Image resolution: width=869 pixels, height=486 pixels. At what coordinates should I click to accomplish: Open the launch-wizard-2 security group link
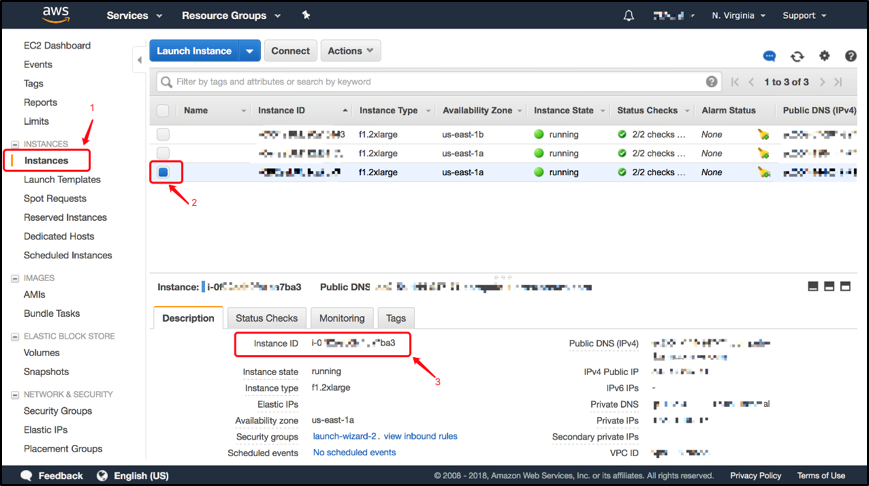[x=345, y=436]
